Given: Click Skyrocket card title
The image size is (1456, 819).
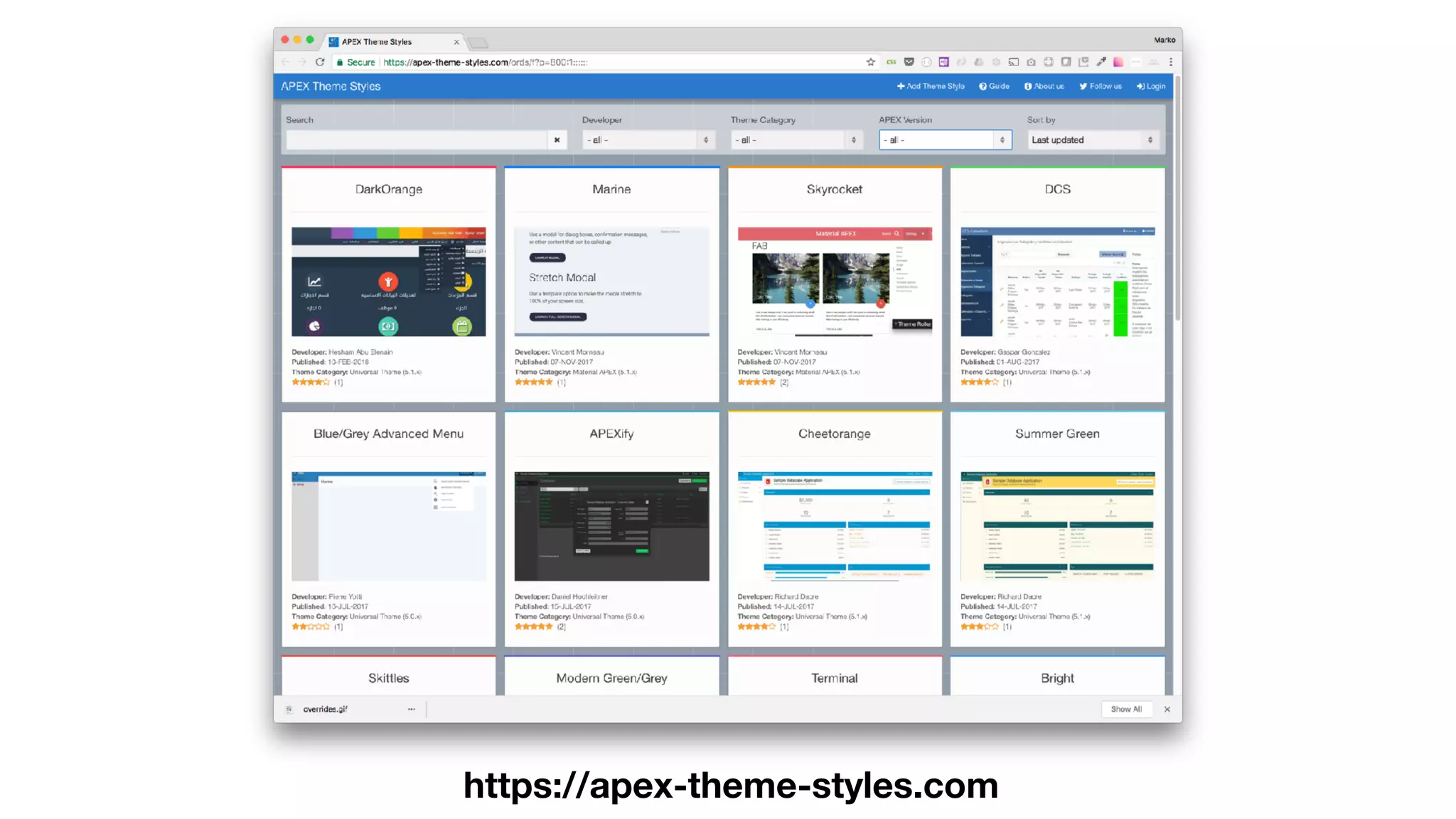Looking at the screenshot, I should (x=835, y=189).
